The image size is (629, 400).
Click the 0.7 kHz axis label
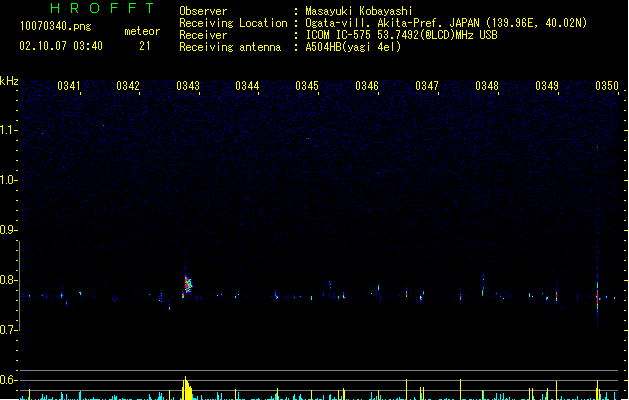(x=8, y=330)
